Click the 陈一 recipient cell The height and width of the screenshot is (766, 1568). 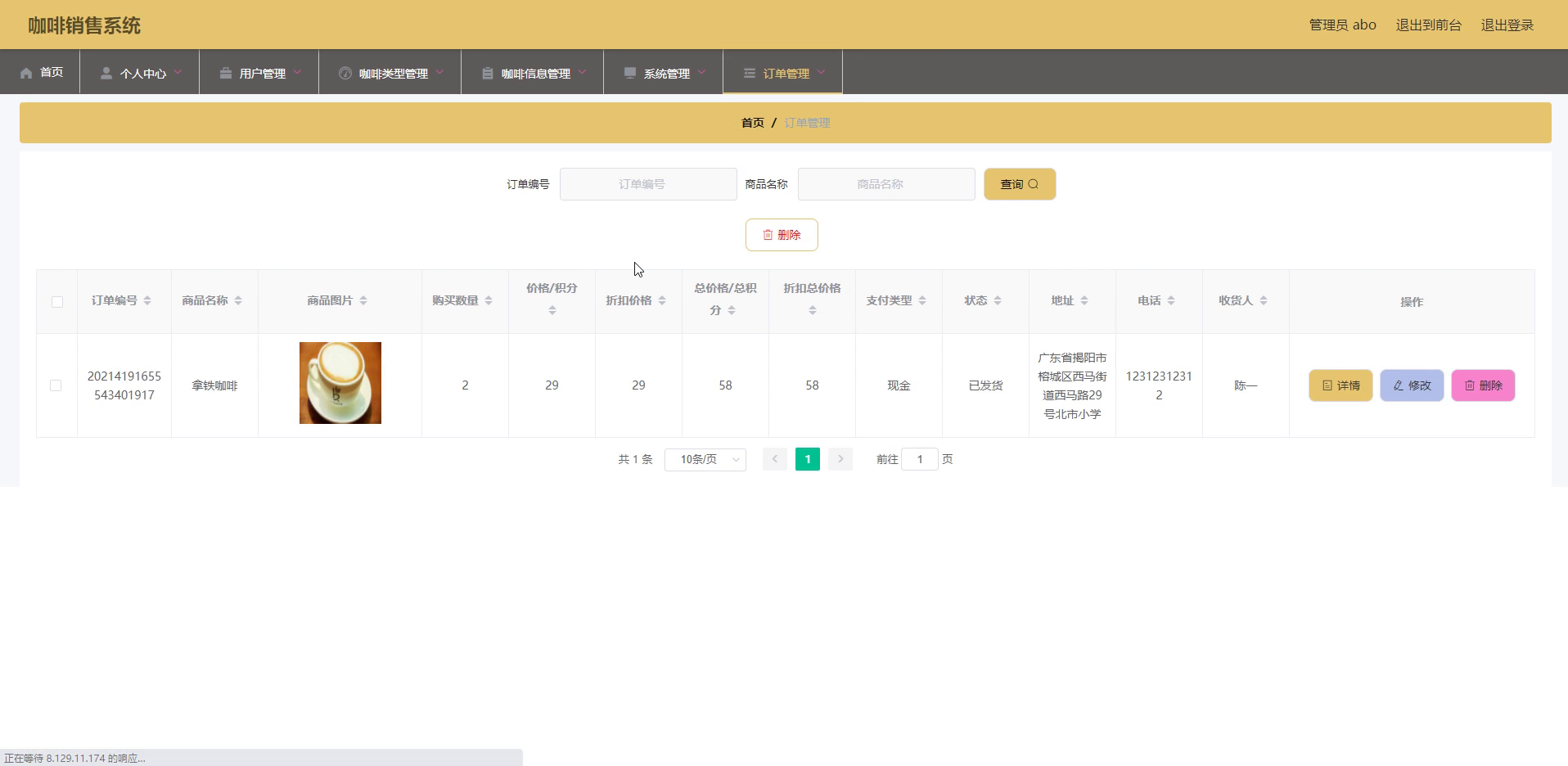pos(1246,385)
